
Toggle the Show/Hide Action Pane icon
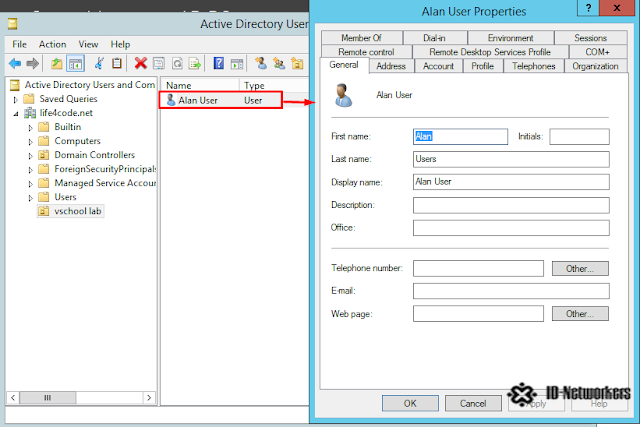point(237,63)
